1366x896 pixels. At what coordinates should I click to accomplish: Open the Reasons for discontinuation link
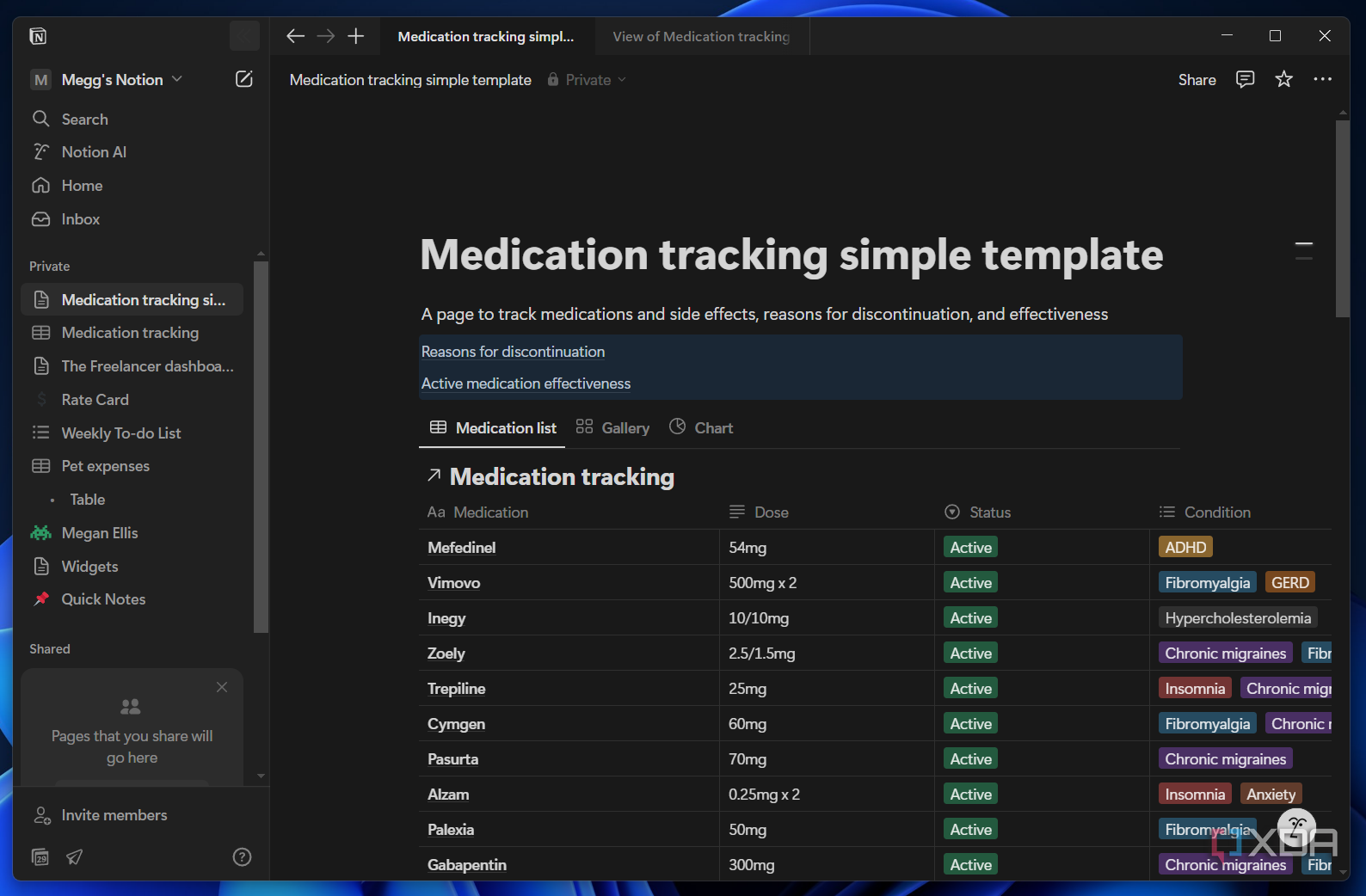point(513,352)
